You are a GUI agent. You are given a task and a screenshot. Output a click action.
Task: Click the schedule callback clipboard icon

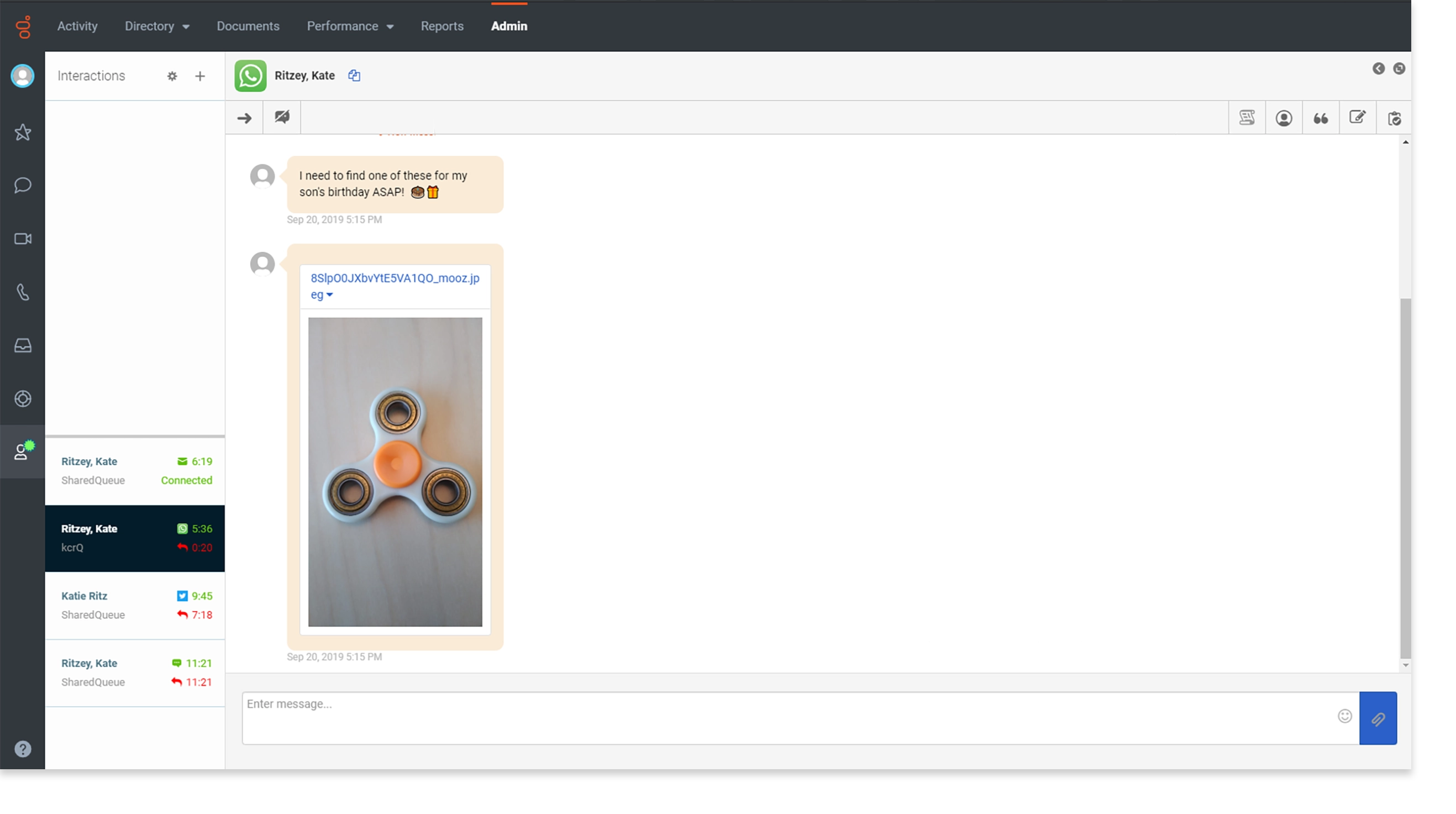(1396, 118)
